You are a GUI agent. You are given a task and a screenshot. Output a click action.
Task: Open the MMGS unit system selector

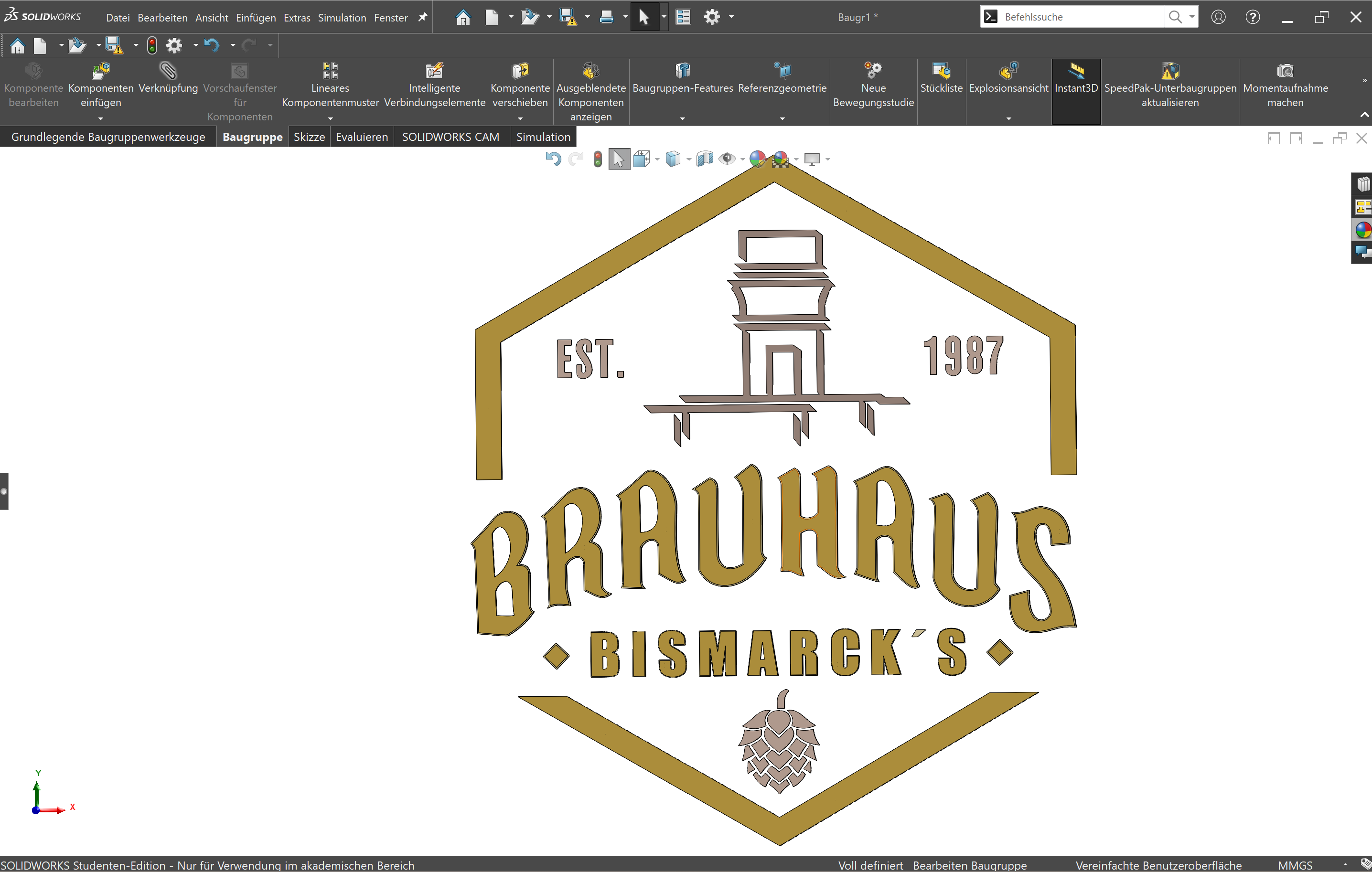point(1295,865)
